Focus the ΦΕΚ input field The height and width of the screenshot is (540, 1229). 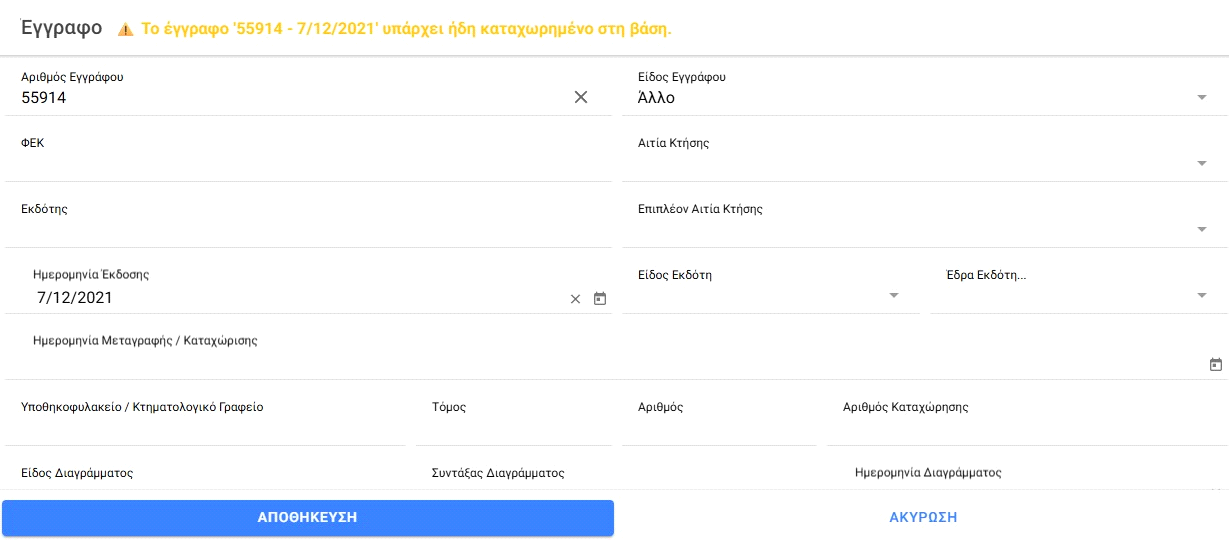click(x=308, y=164)
